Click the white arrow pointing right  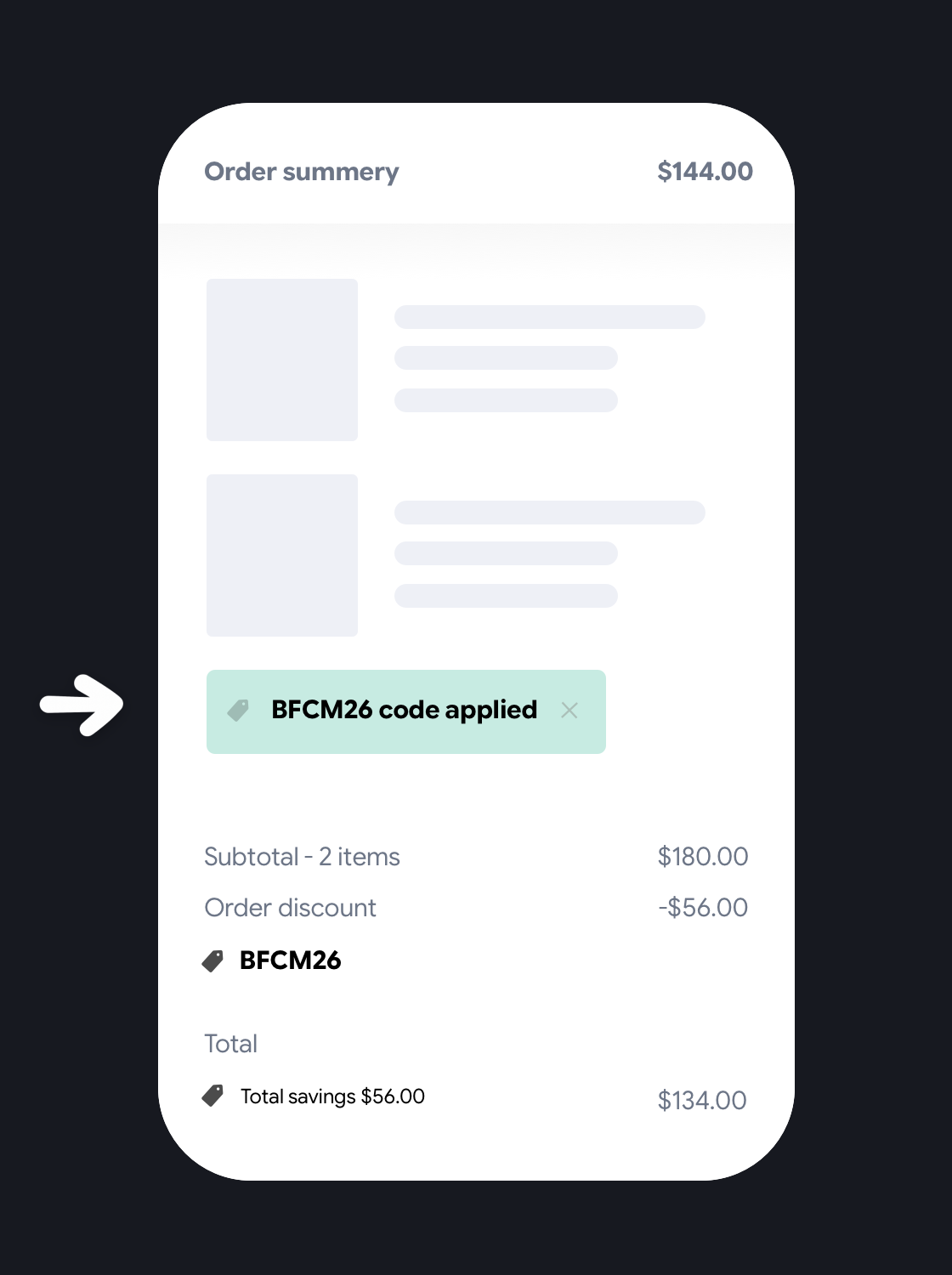tap(82, 705)
